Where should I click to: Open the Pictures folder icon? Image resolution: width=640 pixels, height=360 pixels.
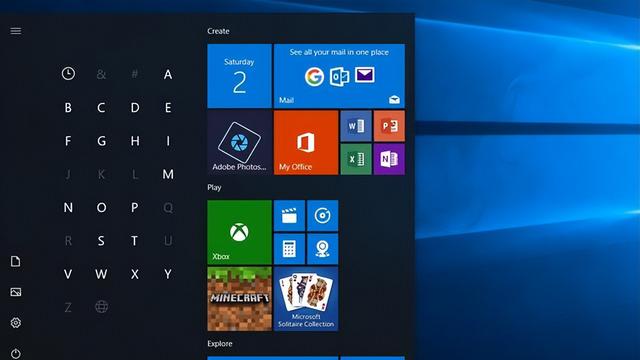pyautogui.click(x=16, y=292)
